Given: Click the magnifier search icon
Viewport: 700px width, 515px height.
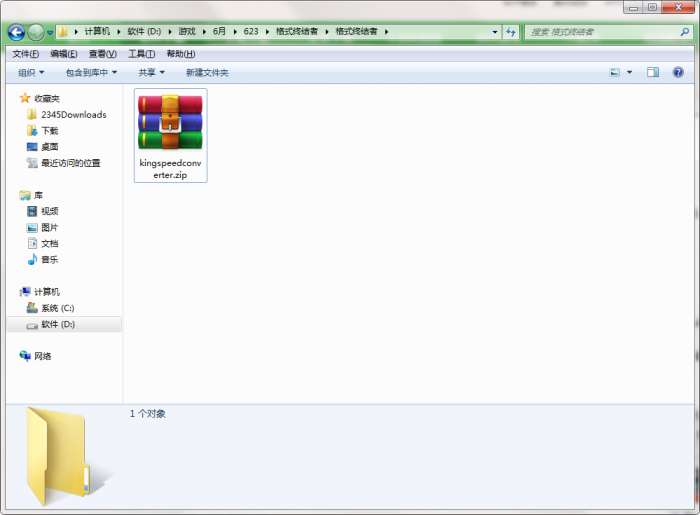Looking at the screenshot, I should 685,32.
